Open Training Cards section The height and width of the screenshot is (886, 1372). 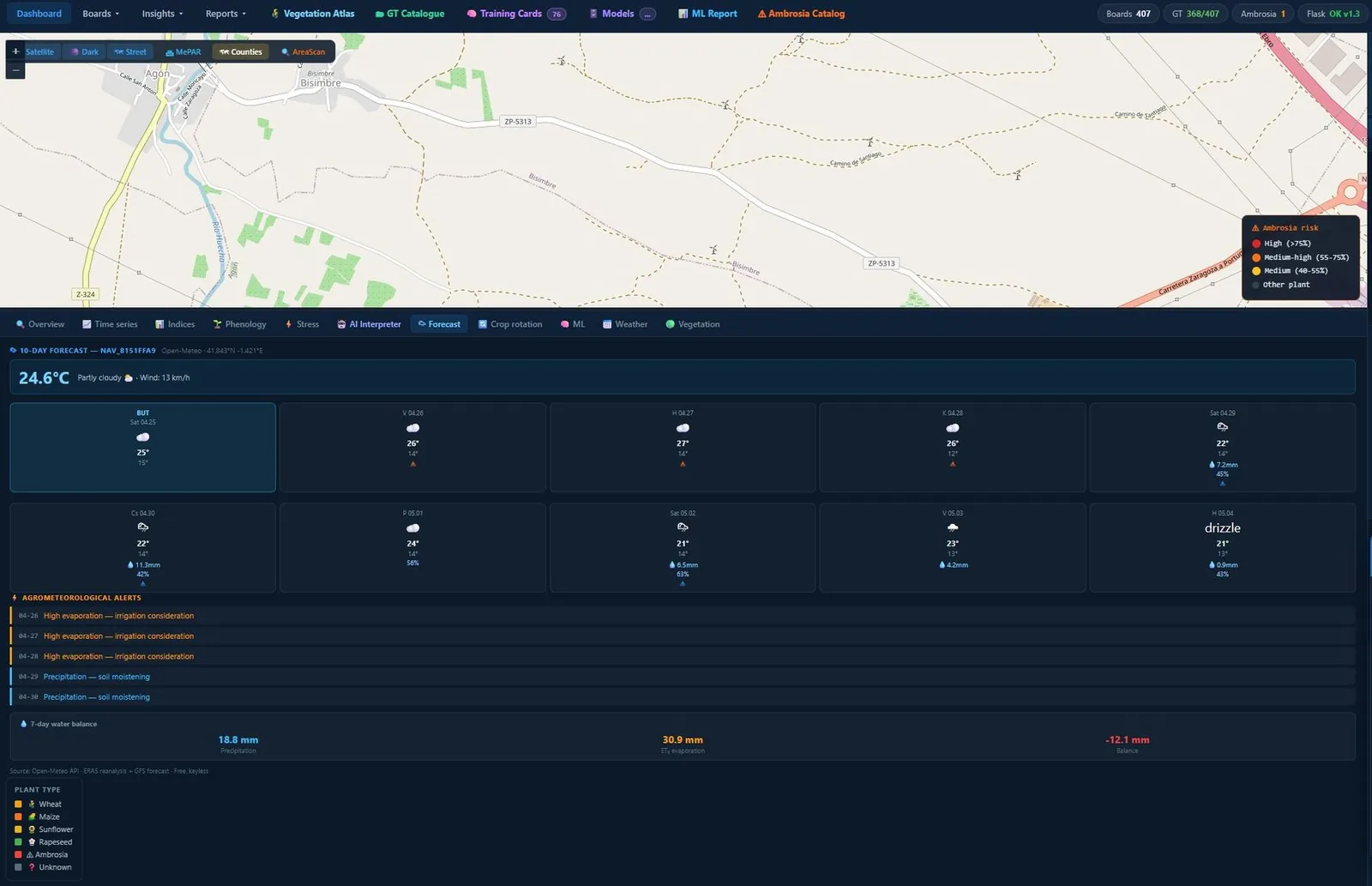click(x=516, y=14)
